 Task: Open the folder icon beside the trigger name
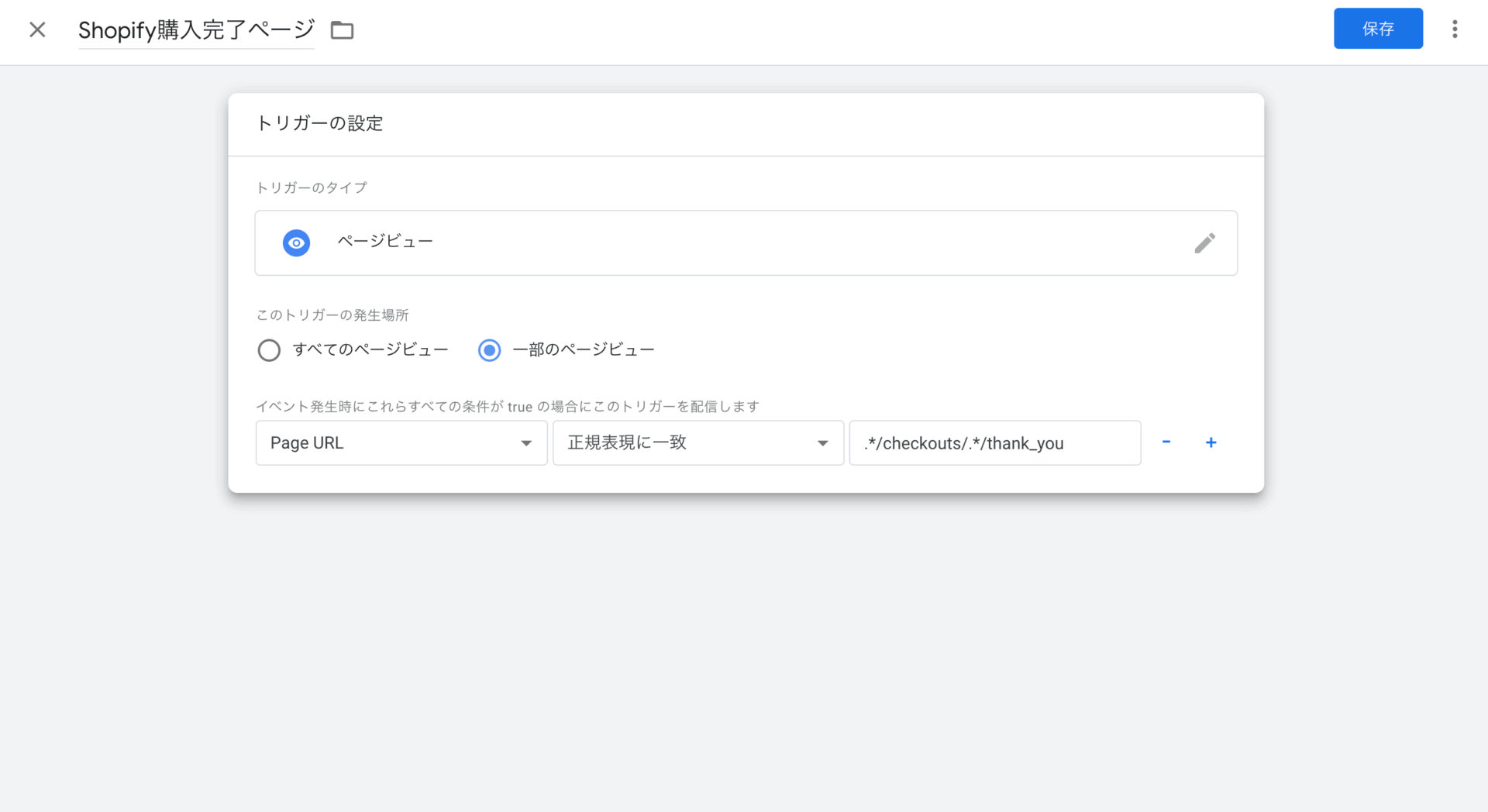[x=342, y=30]
